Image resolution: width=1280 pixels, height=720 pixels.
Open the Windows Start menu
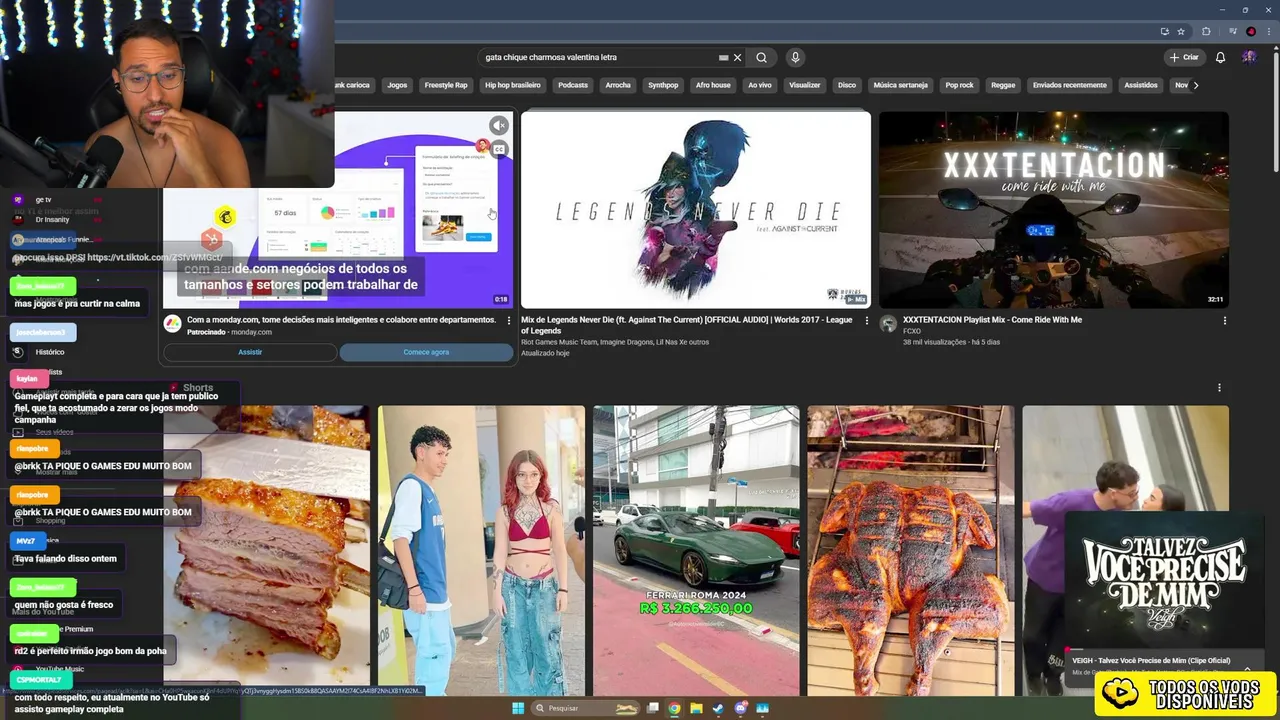[x=518, y=708]
